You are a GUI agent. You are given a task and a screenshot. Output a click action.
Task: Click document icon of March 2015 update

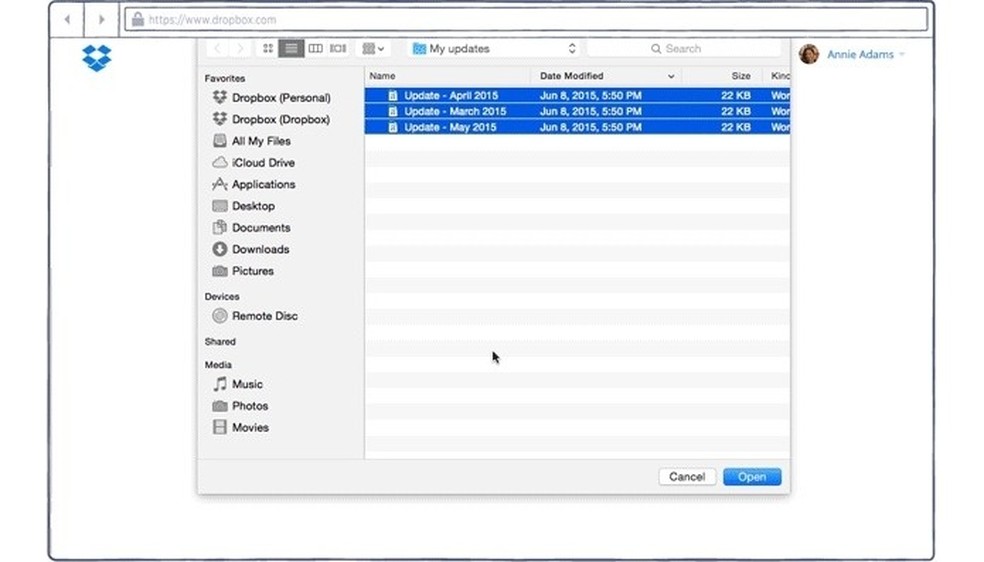[393, 111]
